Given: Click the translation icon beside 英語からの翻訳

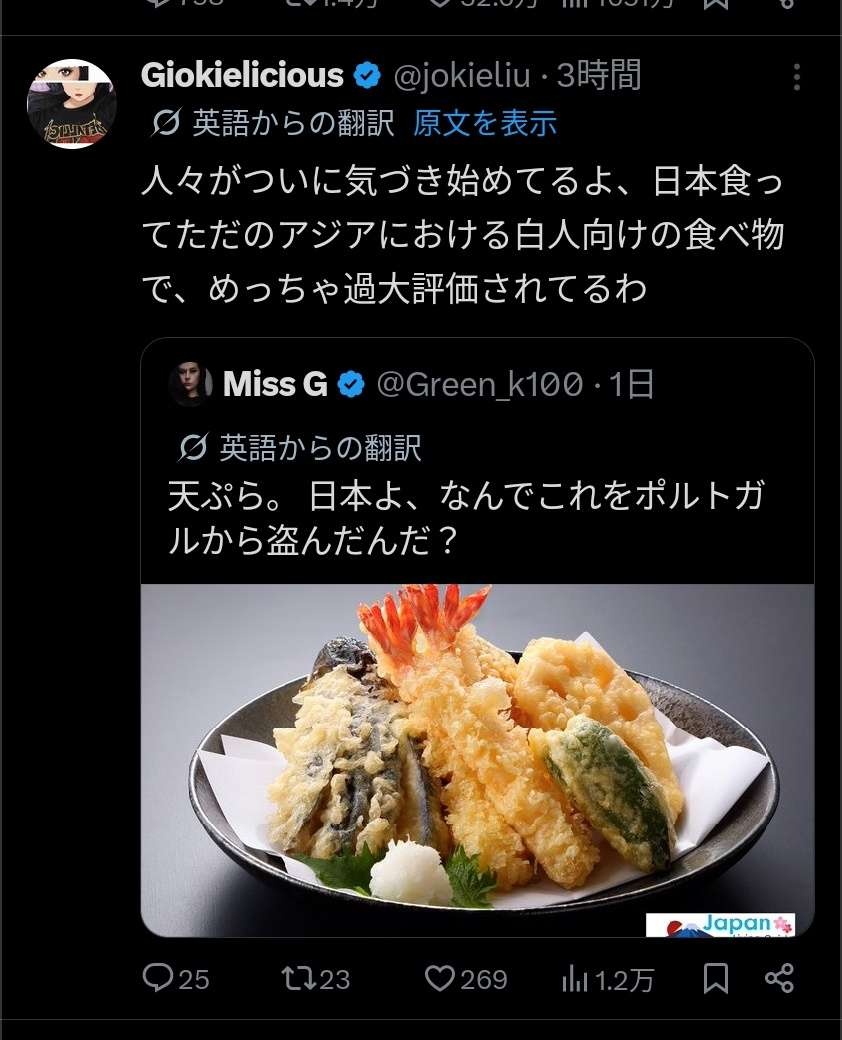Looking at the screenshot, I should pyautogui.click(x=165, y=123).
